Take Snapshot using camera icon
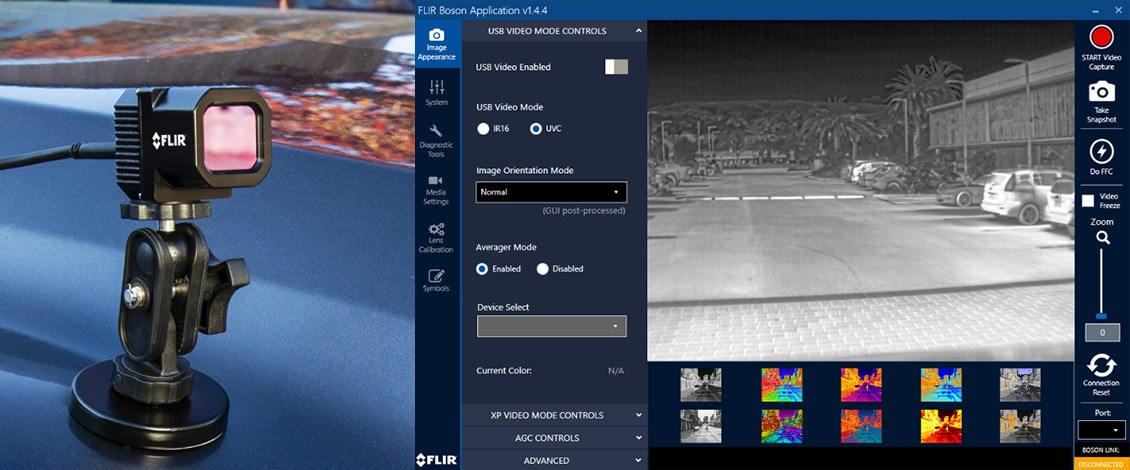The height and width of the screenshot is (470, 1130). pos(1101,92)
